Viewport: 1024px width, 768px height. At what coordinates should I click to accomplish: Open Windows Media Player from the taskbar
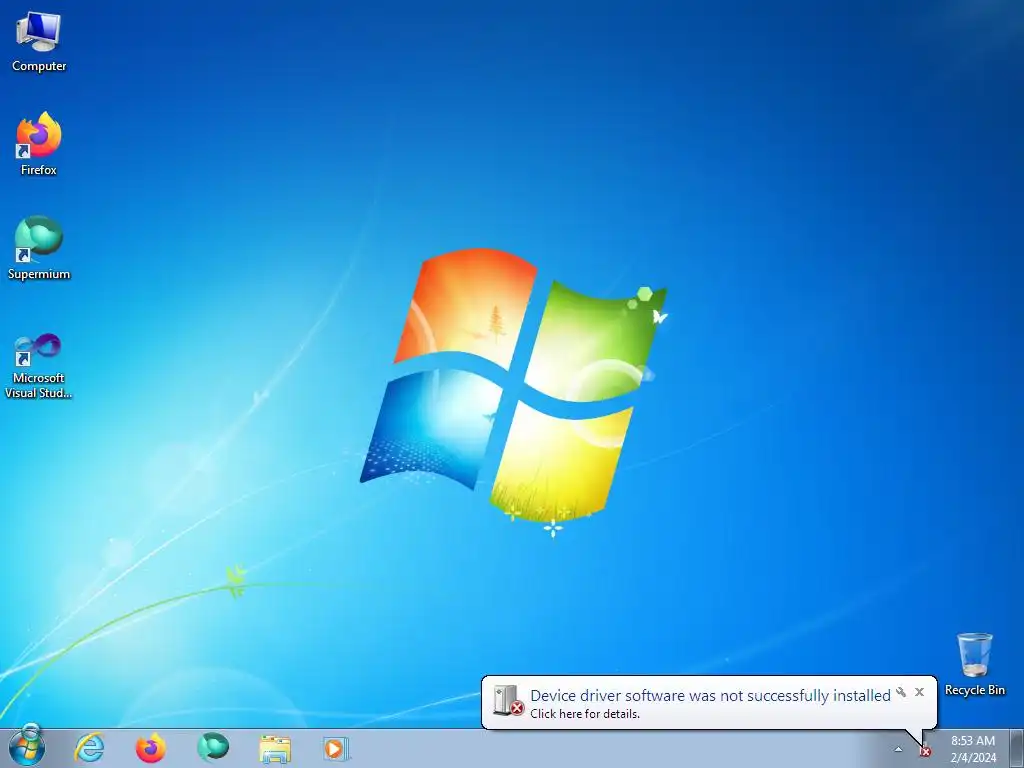coord(336,748)
